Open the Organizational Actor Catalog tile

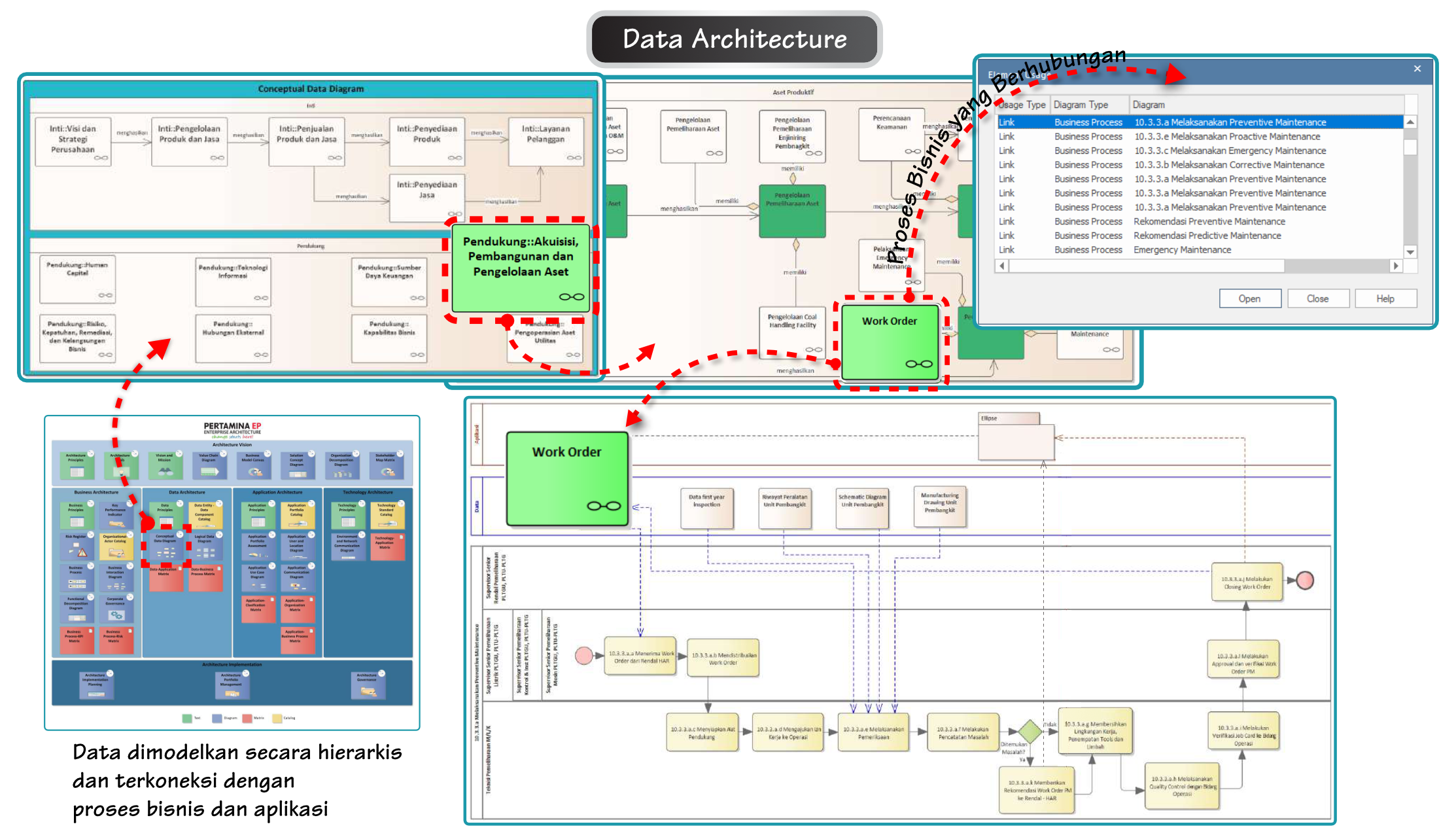pyautogui.click(x=116, y=546)
